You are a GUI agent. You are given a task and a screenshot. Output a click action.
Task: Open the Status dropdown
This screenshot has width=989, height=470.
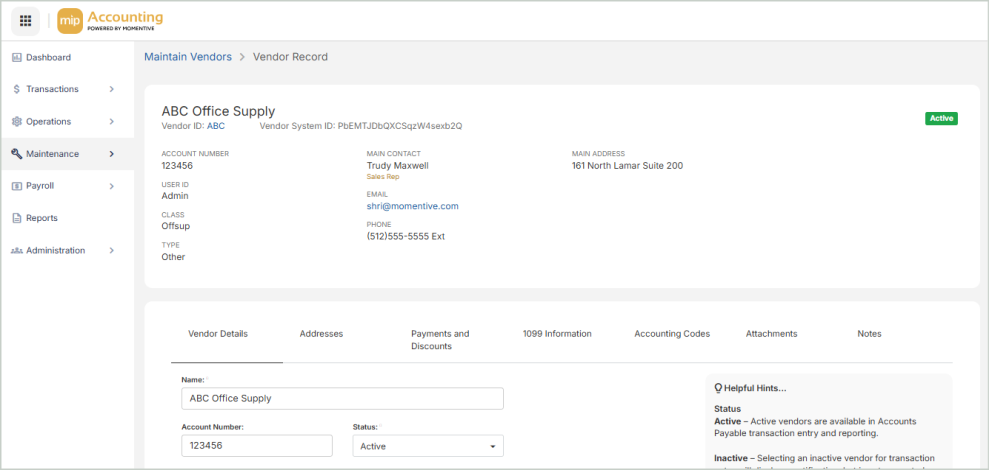tap(428, 446)
